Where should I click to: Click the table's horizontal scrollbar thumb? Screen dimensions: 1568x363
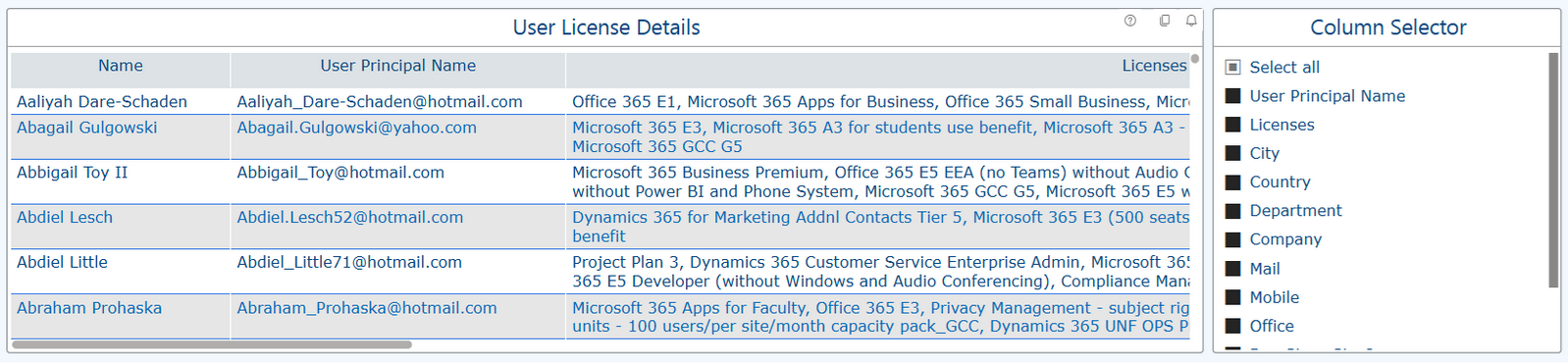click(212, 344)
